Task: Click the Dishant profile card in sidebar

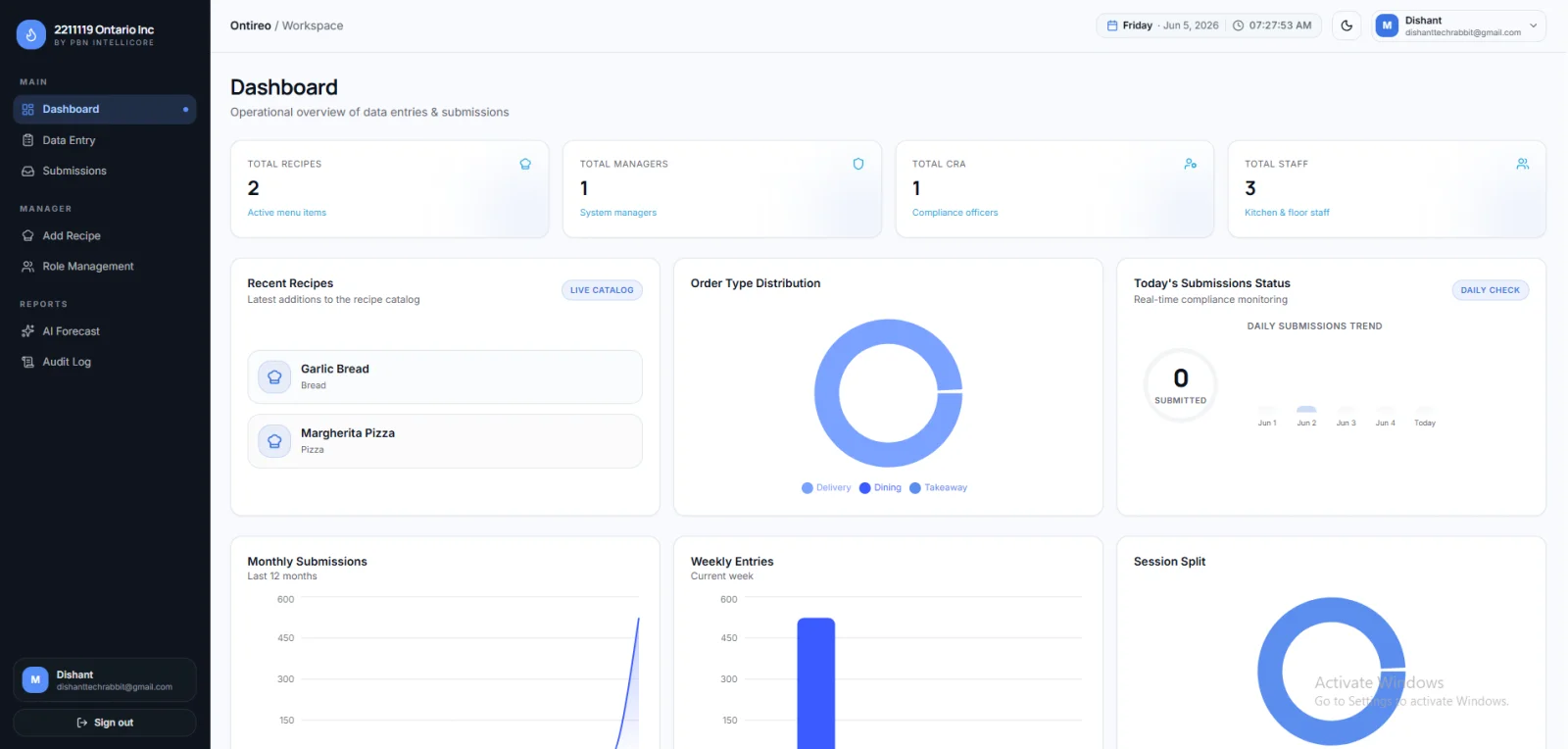Action: point(105,680)
